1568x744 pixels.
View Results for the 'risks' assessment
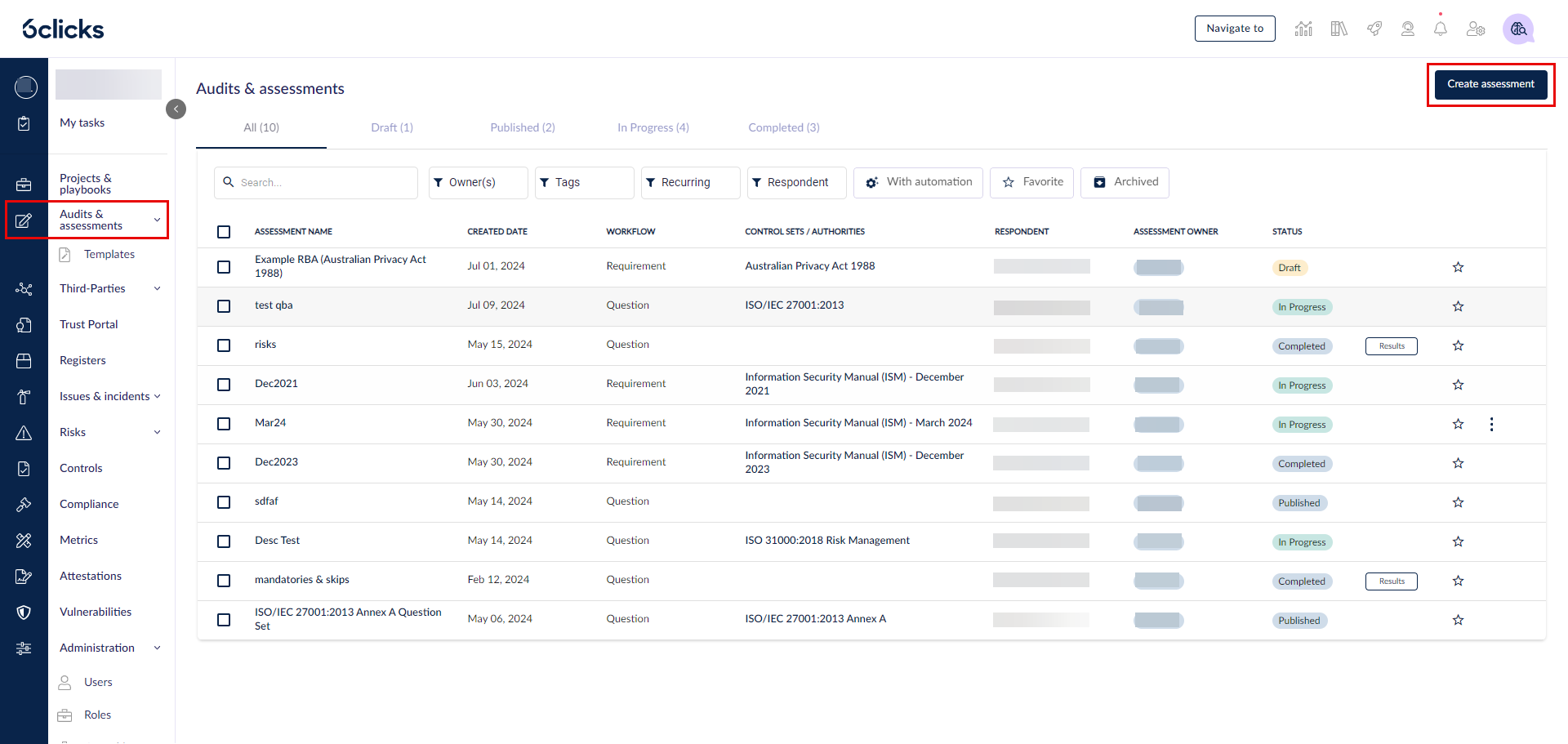pyautogui.click(x=1391, y=346)
